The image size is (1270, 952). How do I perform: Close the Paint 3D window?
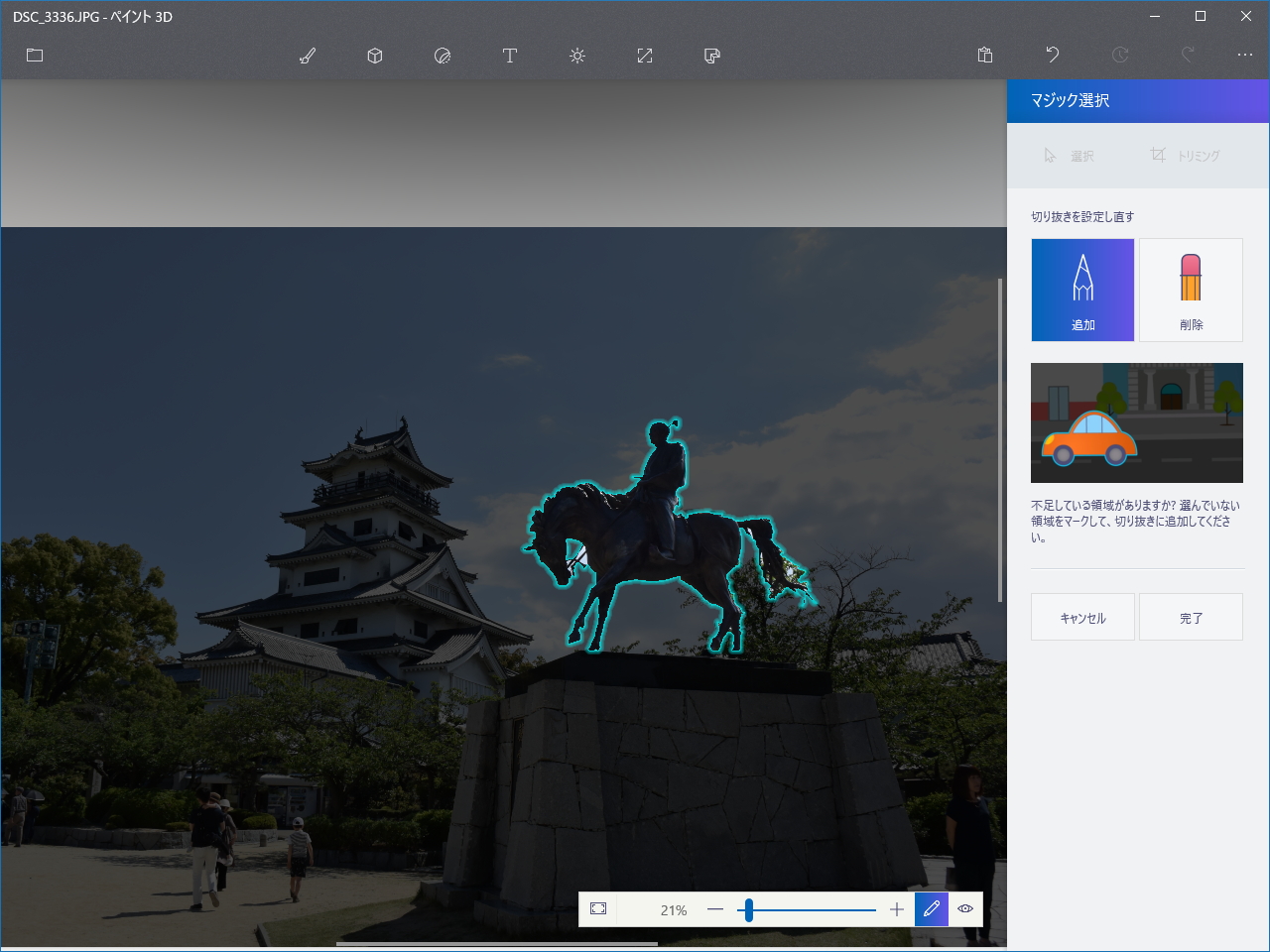tap(1246, 16)
